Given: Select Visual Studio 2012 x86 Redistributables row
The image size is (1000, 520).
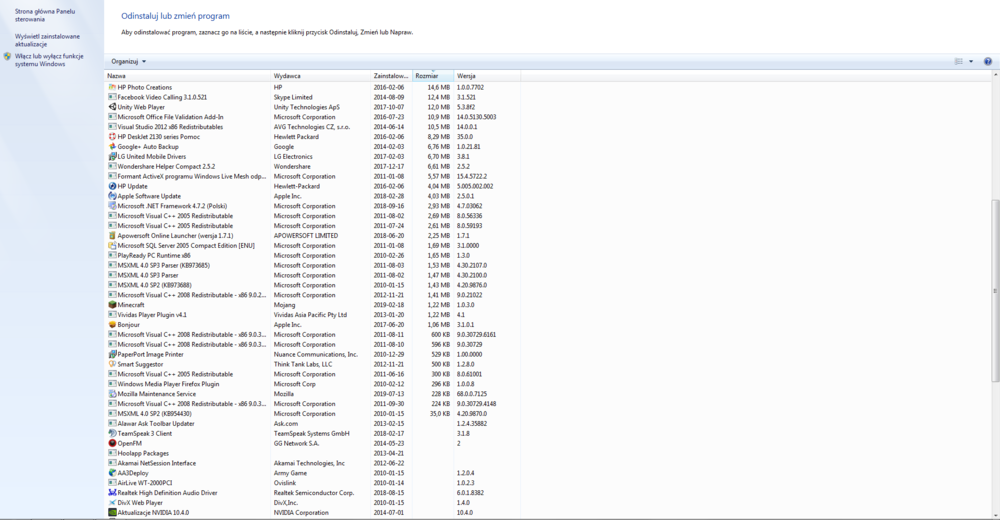Looking at the screenshot, I should [312, 127].
